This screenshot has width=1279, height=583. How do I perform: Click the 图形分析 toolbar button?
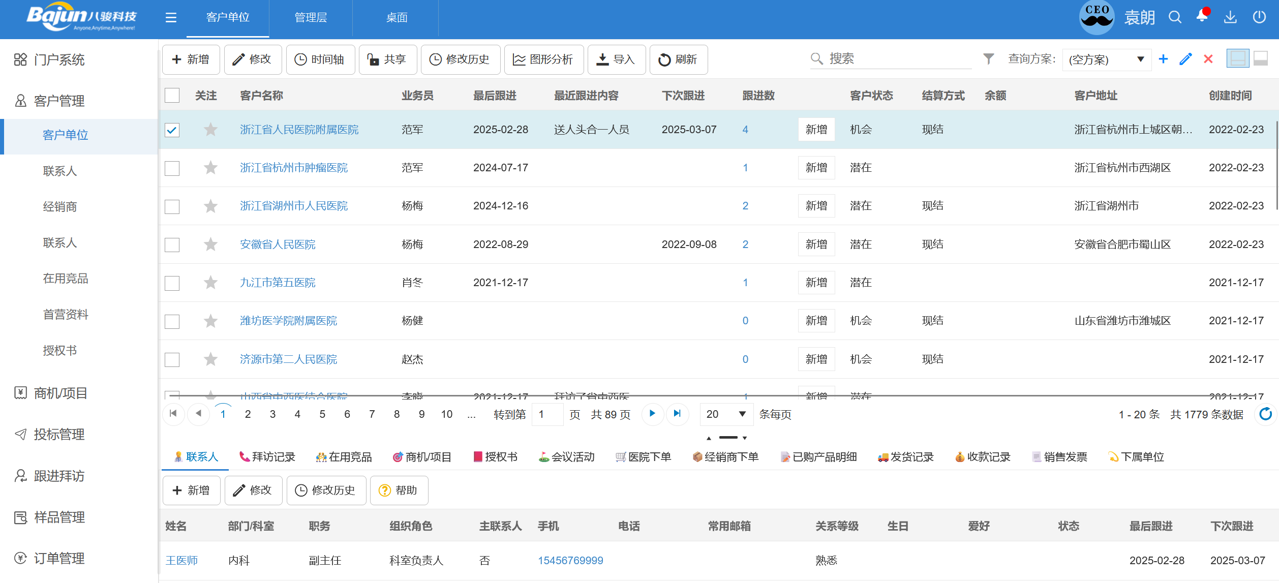(544, 60)
